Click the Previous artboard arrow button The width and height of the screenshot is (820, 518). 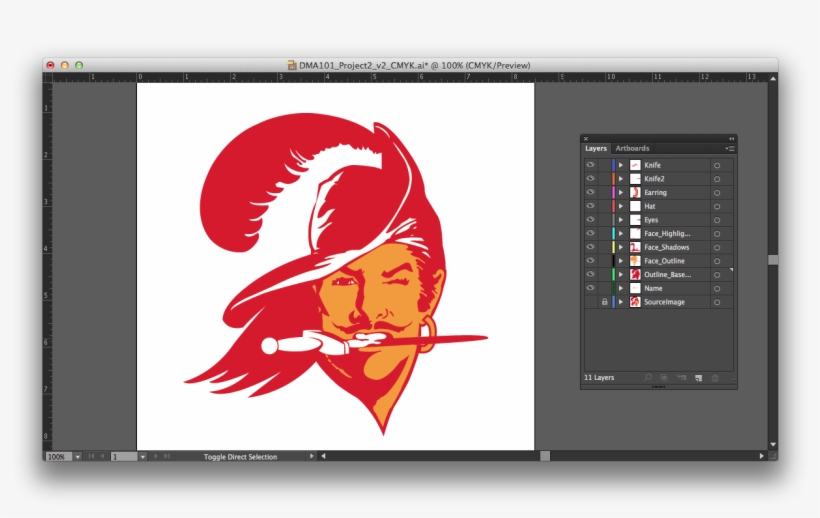point(102,456)
